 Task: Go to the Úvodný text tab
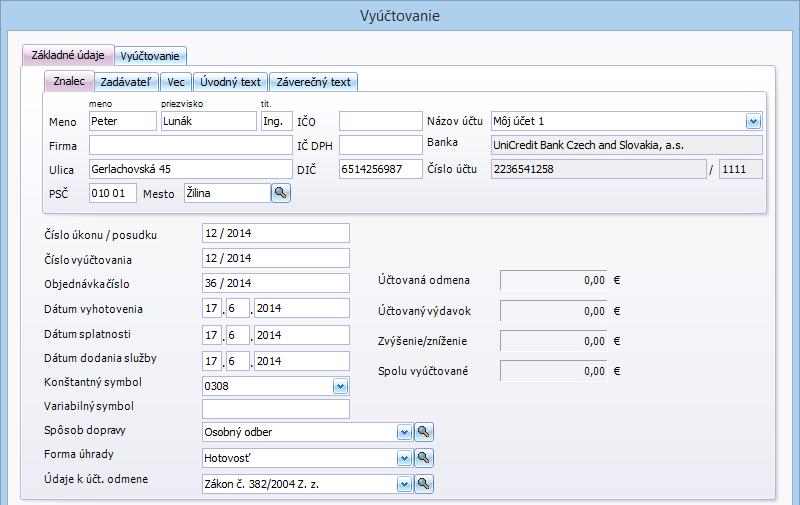pyautogui.click(x=230, y=82)
